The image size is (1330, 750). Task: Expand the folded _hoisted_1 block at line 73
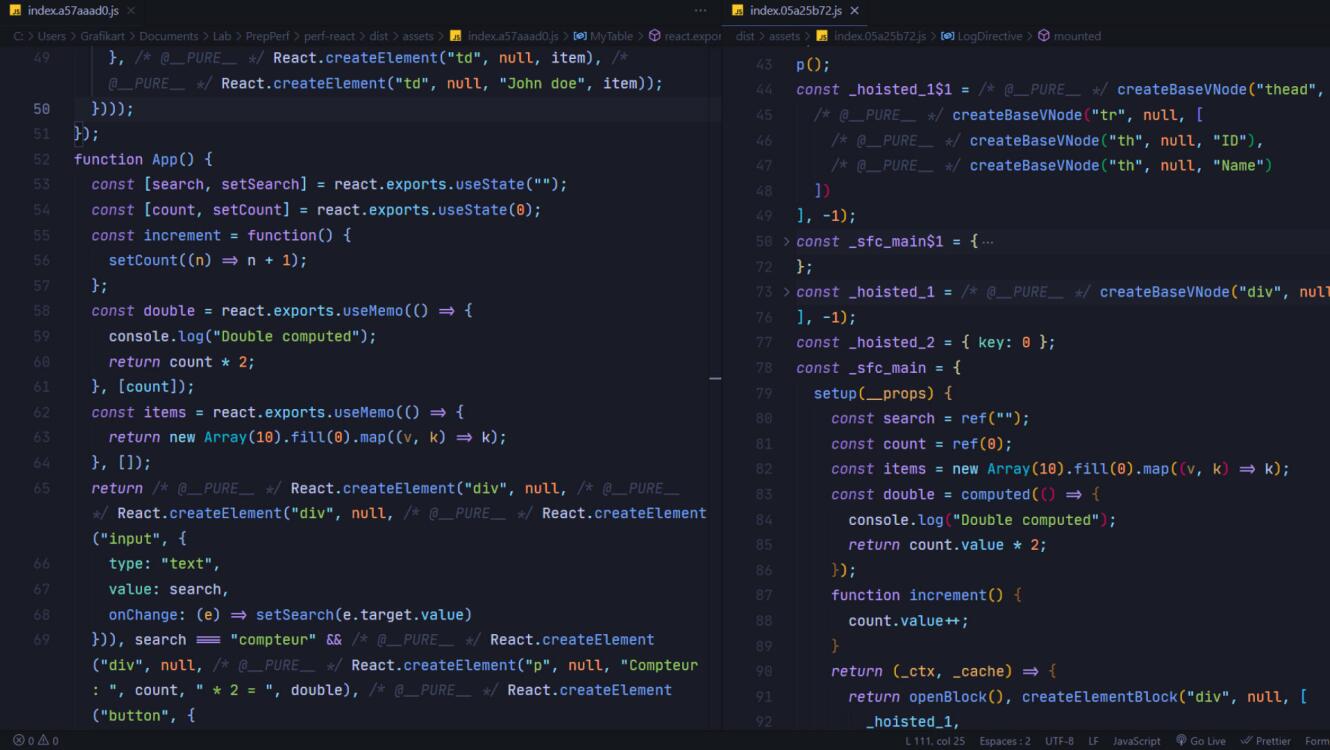click(786, 292)
